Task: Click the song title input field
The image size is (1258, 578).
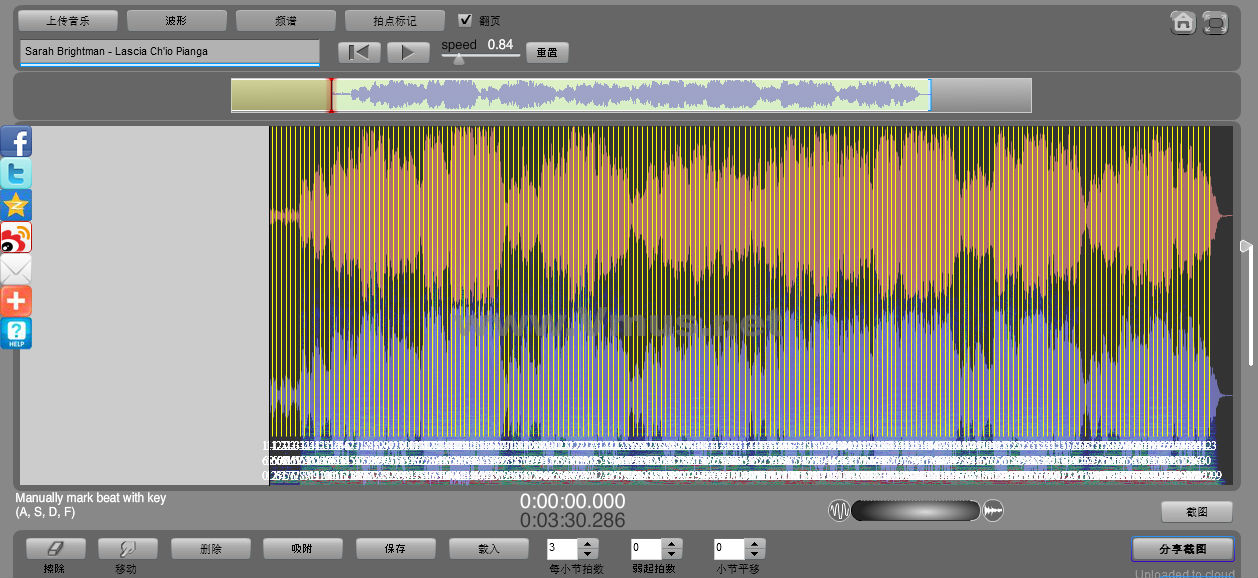Action: [x=169, y=51]
